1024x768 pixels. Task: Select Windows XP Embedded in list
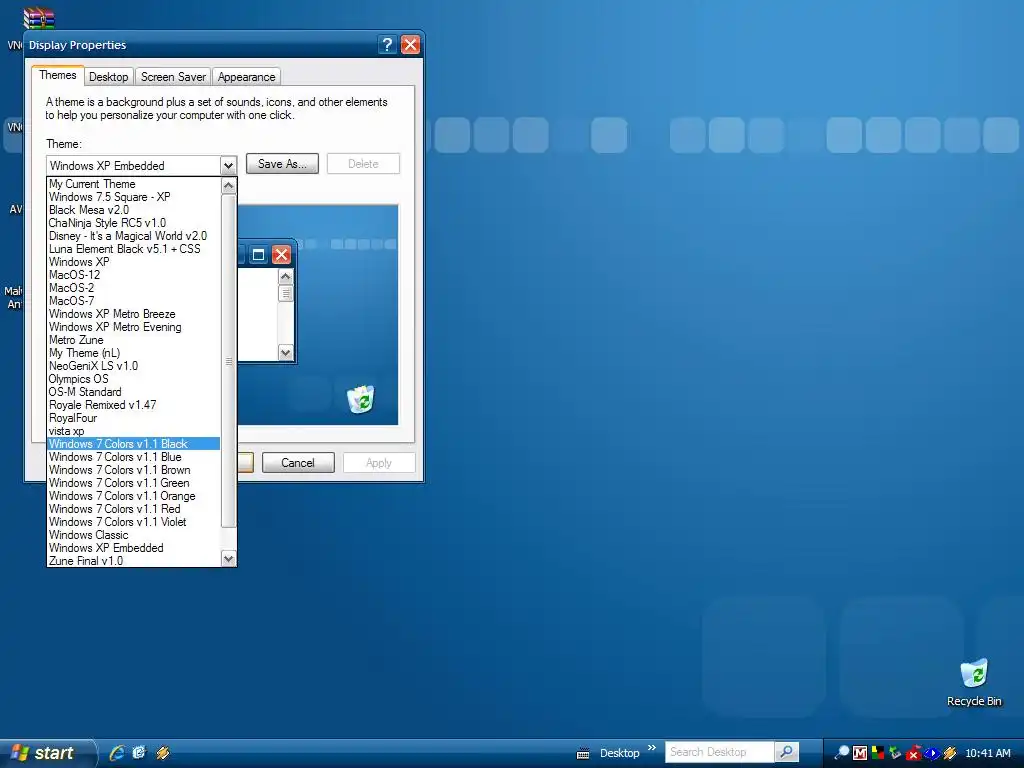coord(134,548)
